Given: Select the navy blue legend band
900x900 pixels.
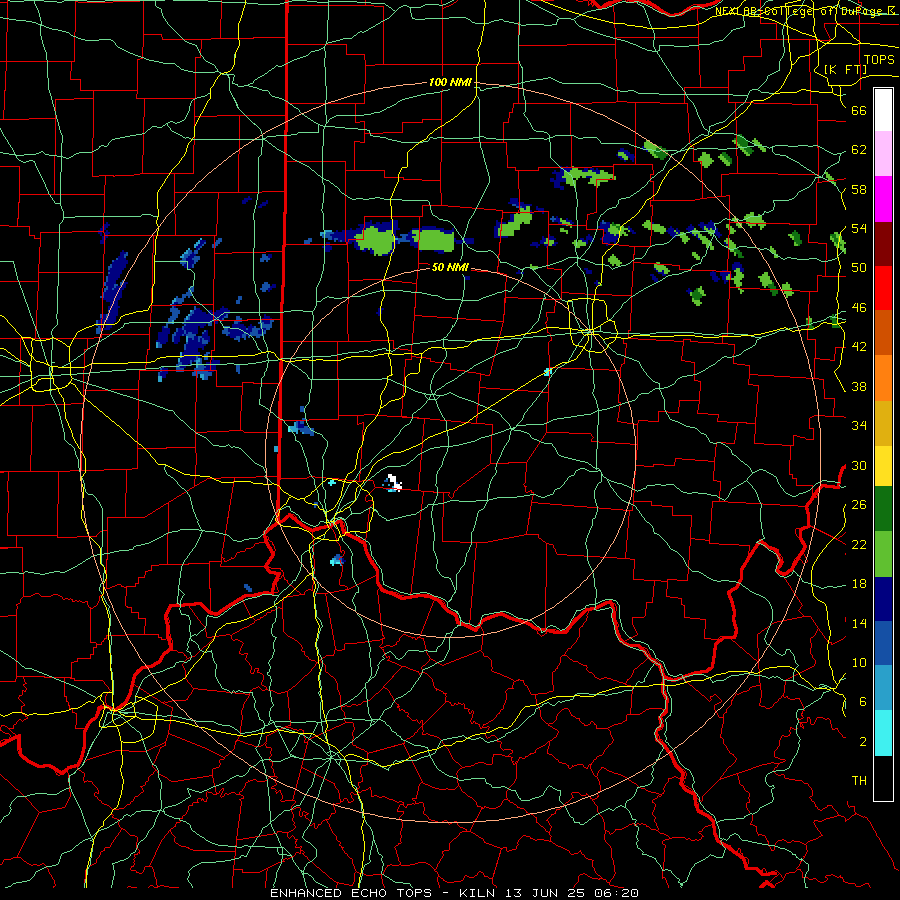Looking at the screenshot, I should tap(883, 599).
